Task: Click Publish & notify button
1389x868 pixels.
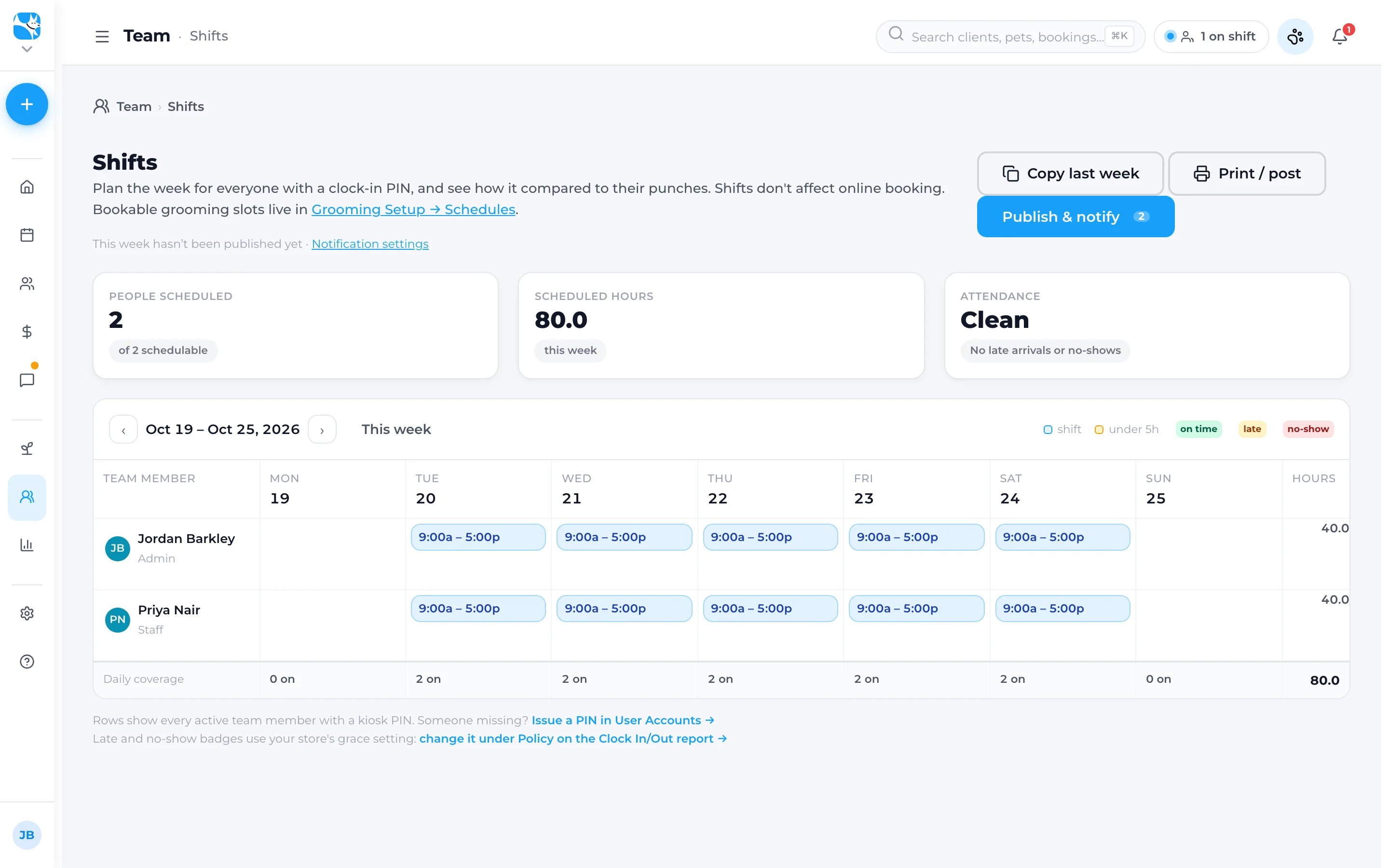Action: click(1076, 217)
